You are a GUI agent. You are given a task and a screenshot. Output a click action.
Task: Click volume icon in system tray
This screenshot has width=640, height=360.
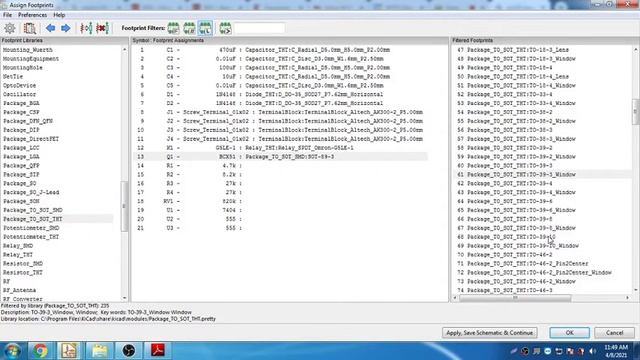click(x=593, y=351)
